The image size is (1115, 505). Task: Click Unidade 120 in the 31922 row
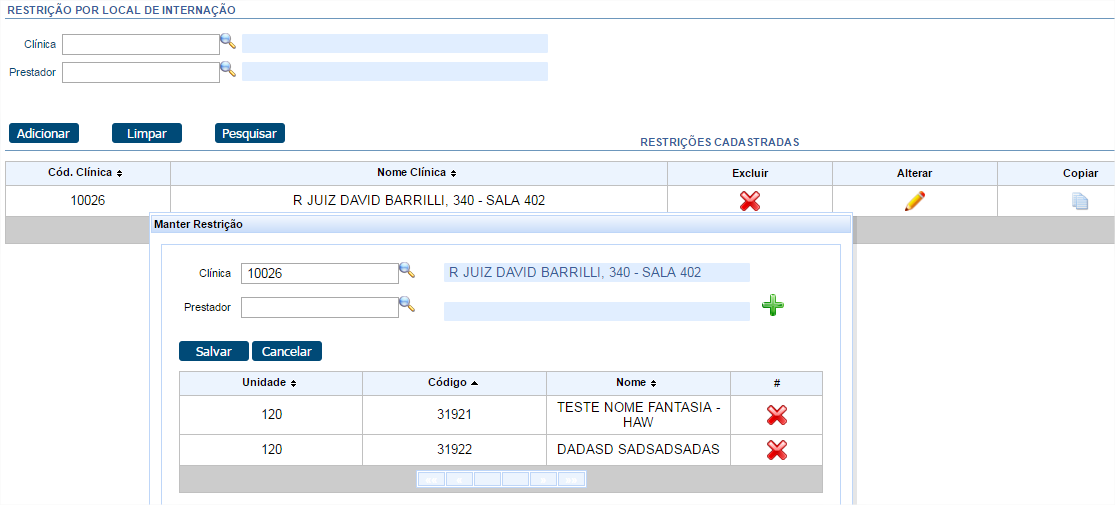(x=271, y=450)
